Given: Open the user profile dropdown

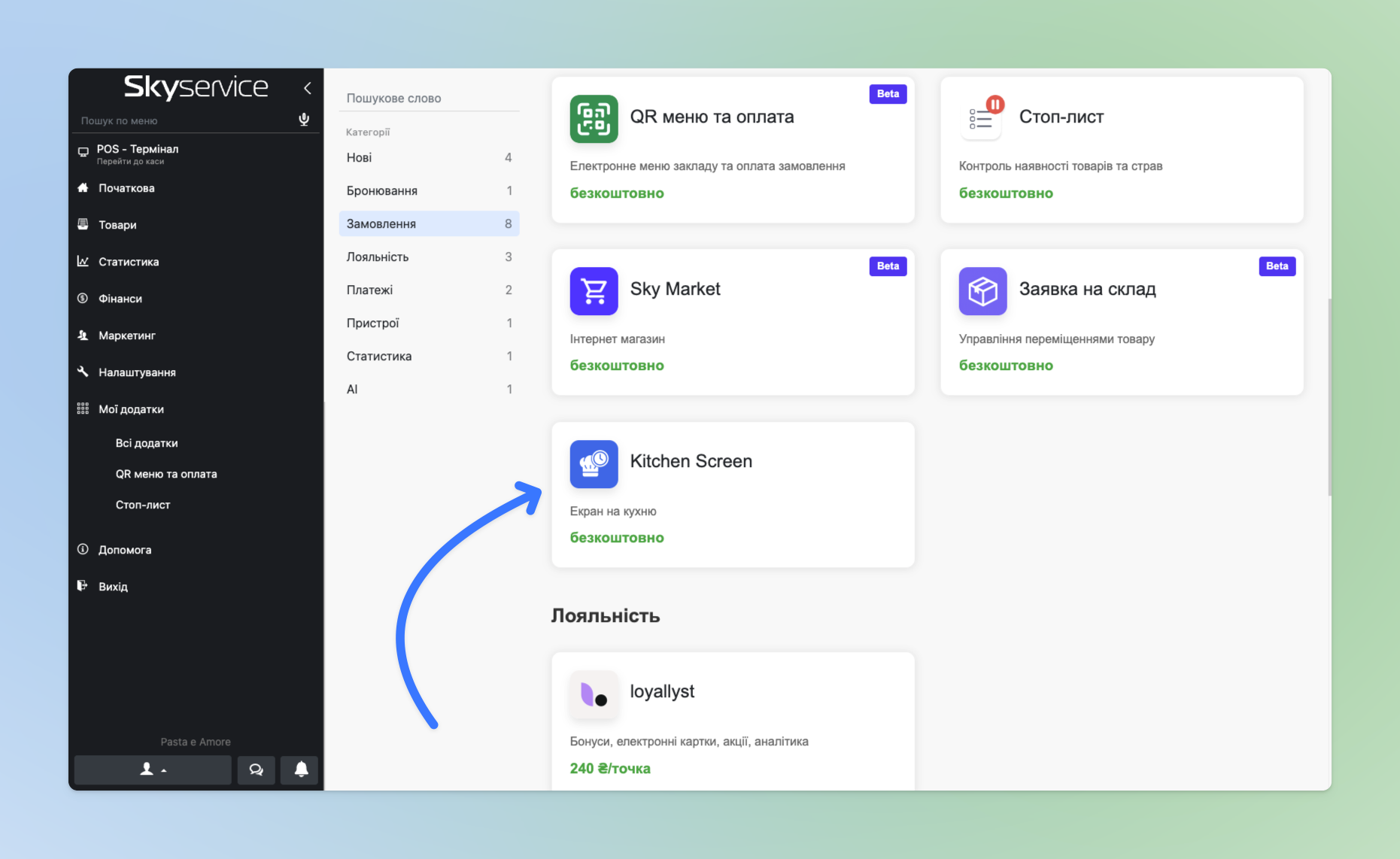Looking at the screenshot, I should click(153, 769).
